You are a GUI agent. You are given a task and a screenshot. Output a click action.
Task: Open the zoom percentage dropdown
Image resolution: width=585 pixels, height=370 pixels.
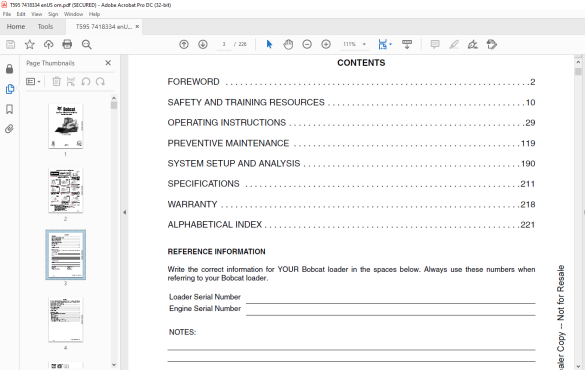click(364, 44)
